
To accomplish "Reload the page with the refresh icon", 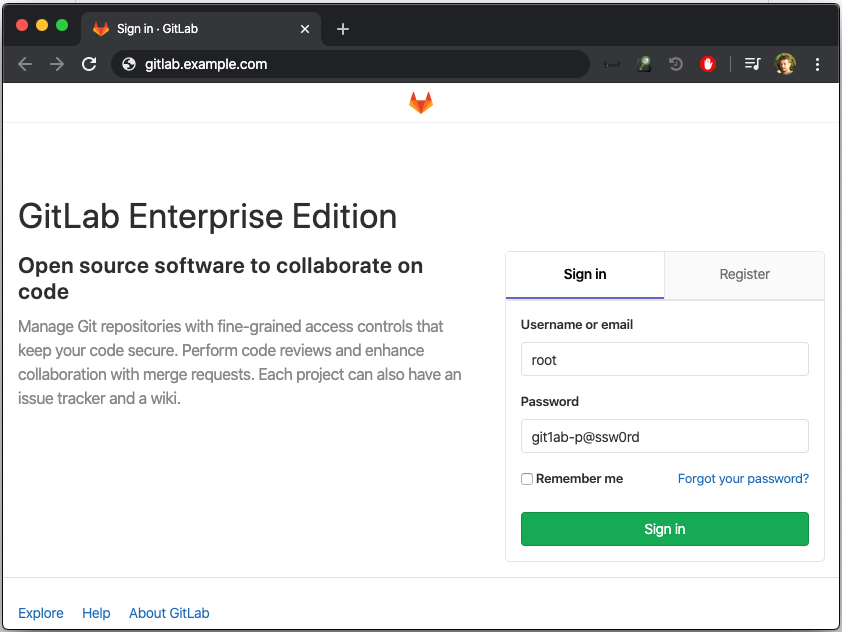I will pos(89,64).
